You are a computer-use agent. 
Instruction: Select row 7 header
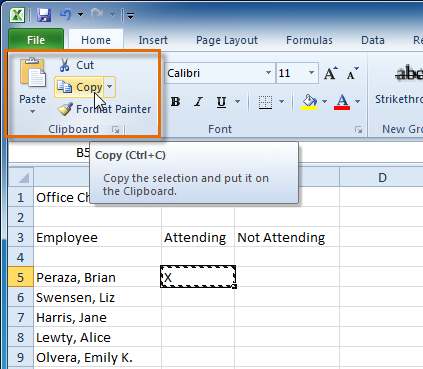21,317
